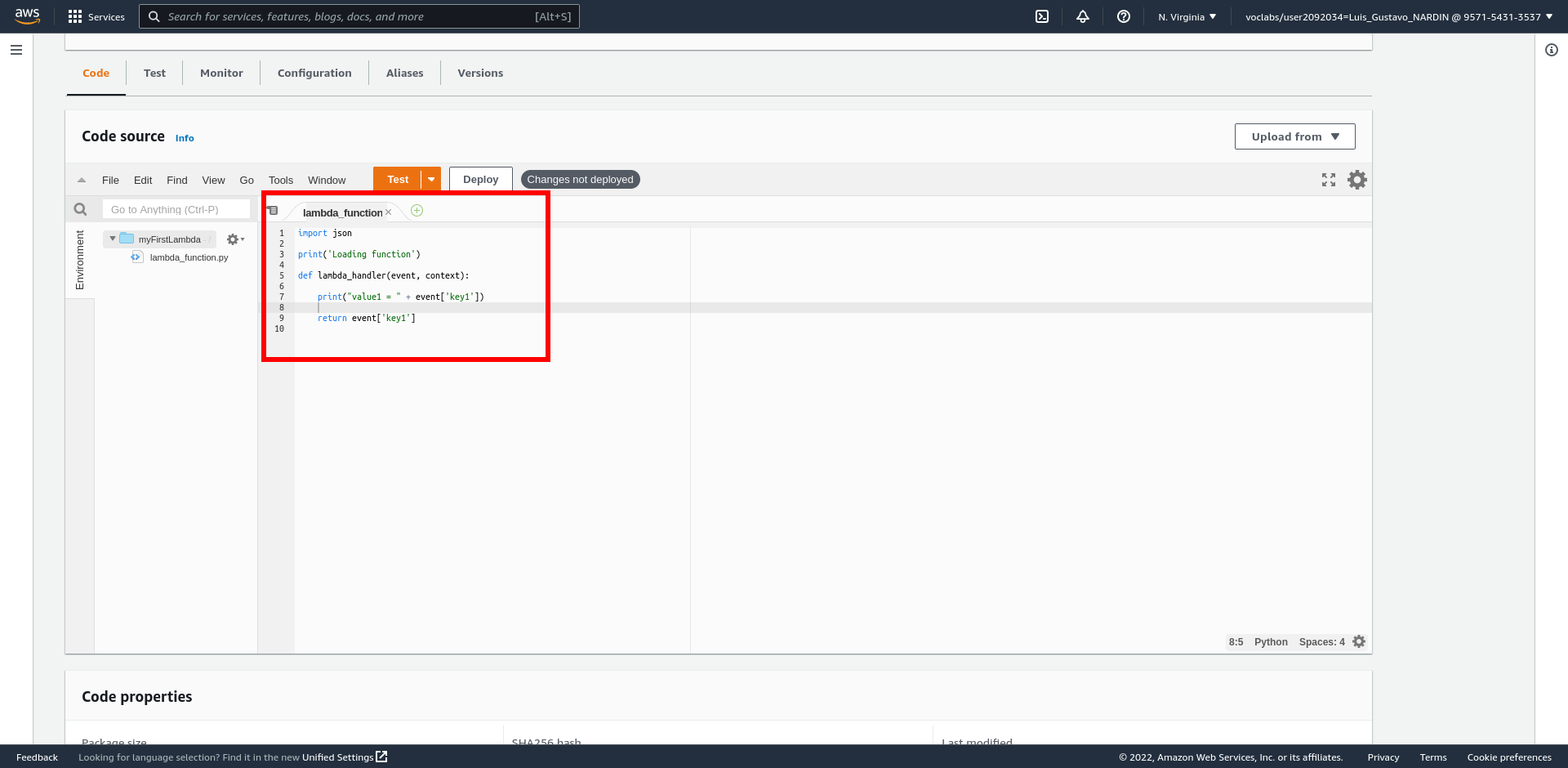Toggle fullscreen for the code editor
This screenshot has height=768, width=1568.
coord(1329,180)
